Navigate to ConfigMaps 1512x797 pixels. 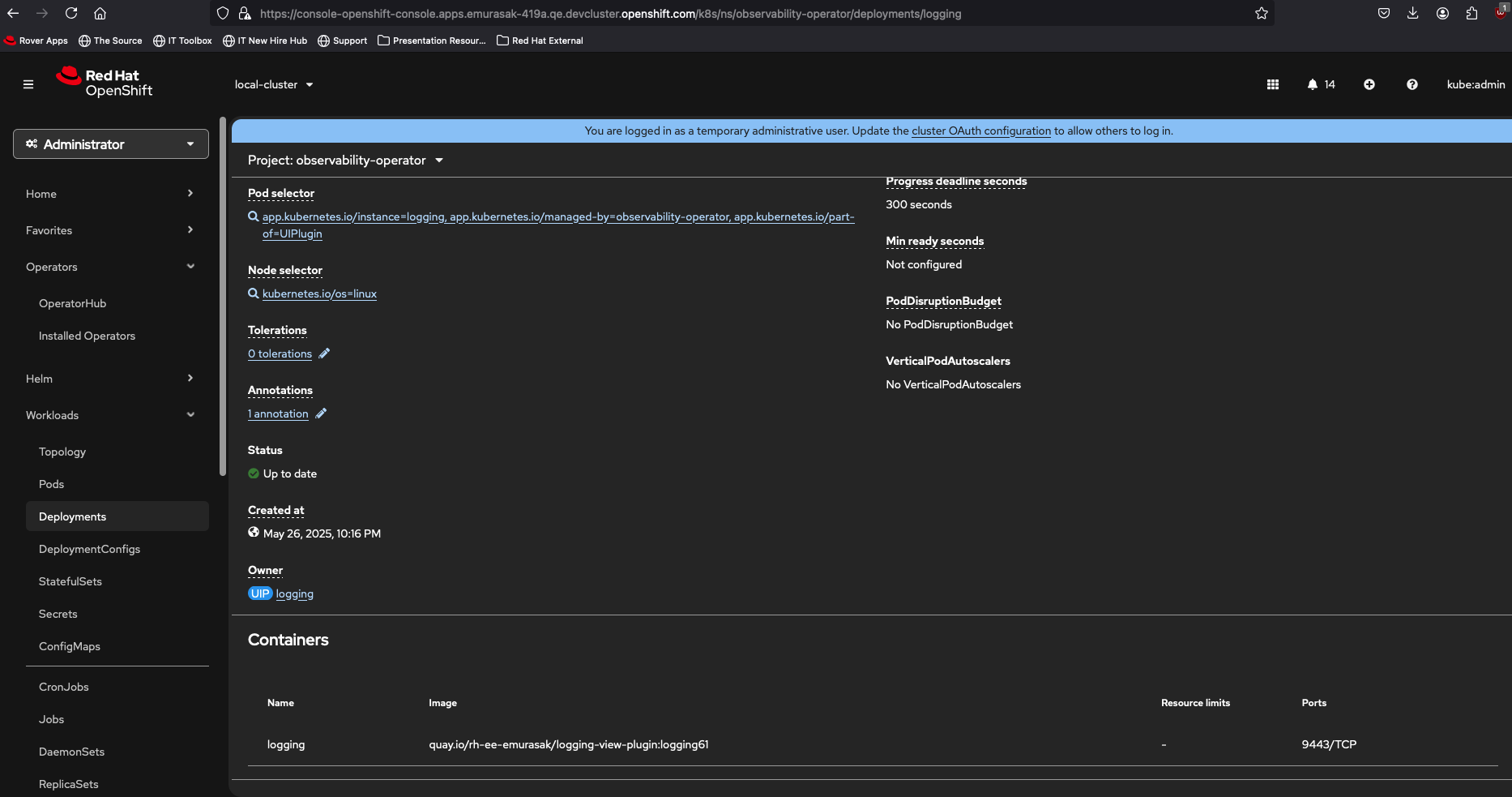(x=70, y=646)
